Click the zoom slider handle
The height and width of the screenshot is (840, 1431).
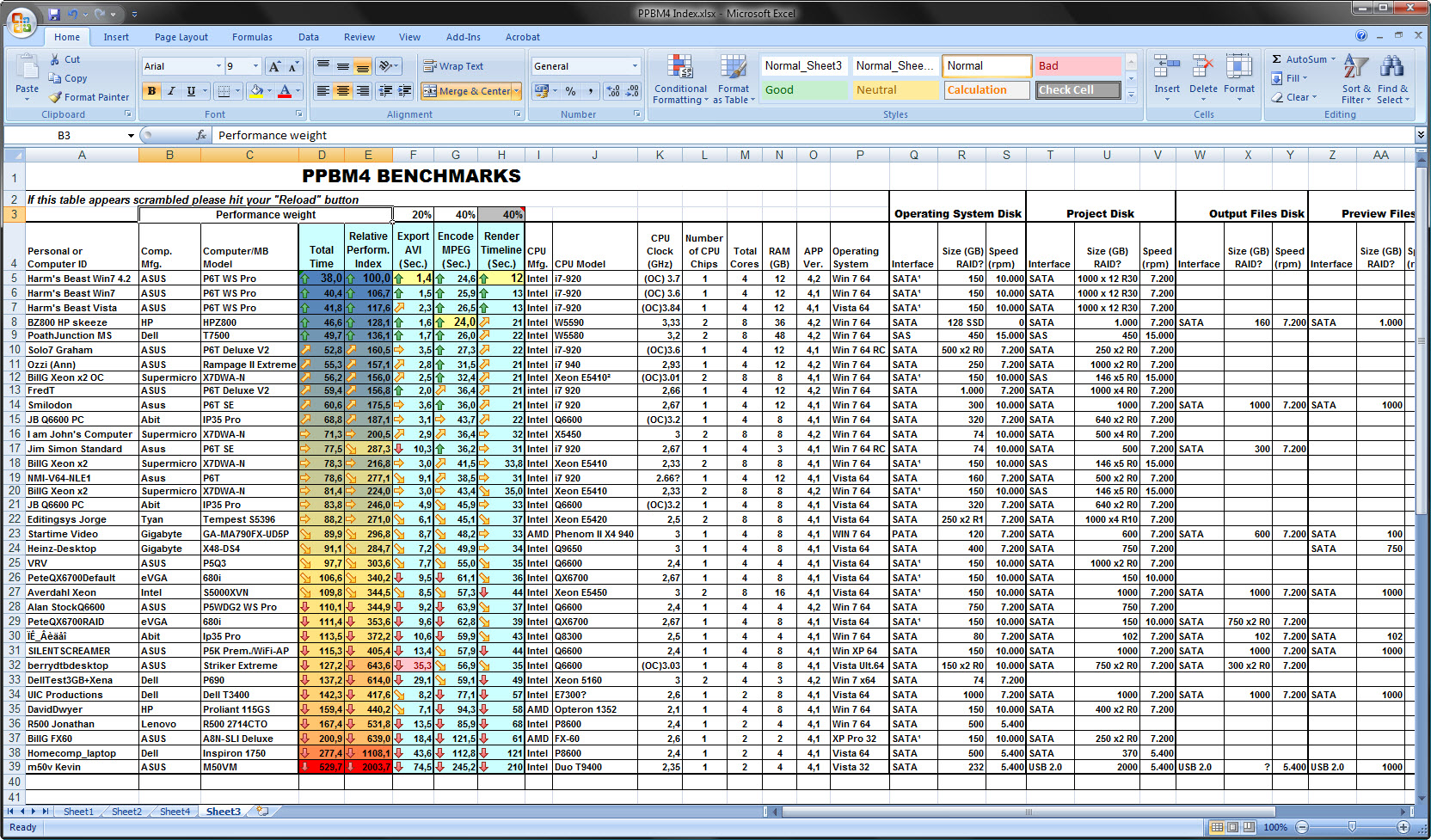point(1352,827)
